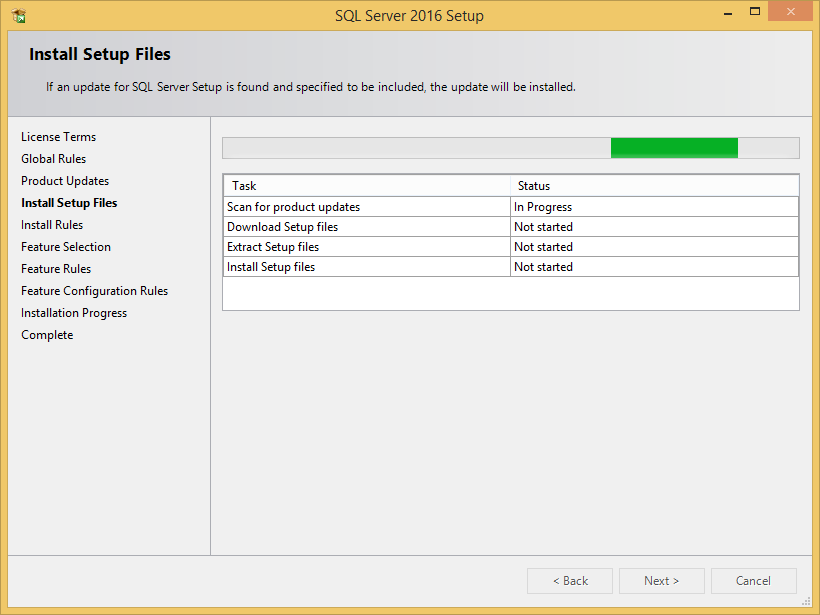Open Product Updates step in sidebar

[65, 181]
